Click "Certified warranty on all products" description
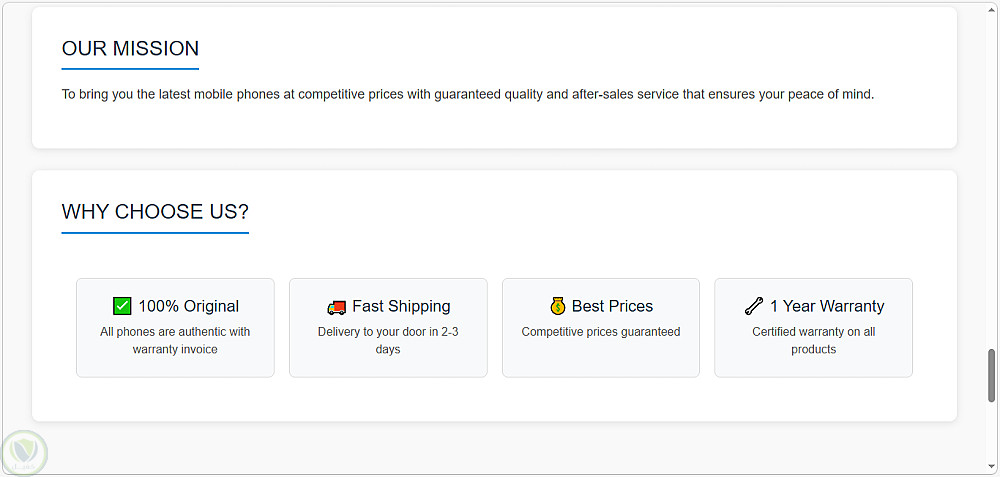This screenshot has height=477, width=1000. (813, 340)
